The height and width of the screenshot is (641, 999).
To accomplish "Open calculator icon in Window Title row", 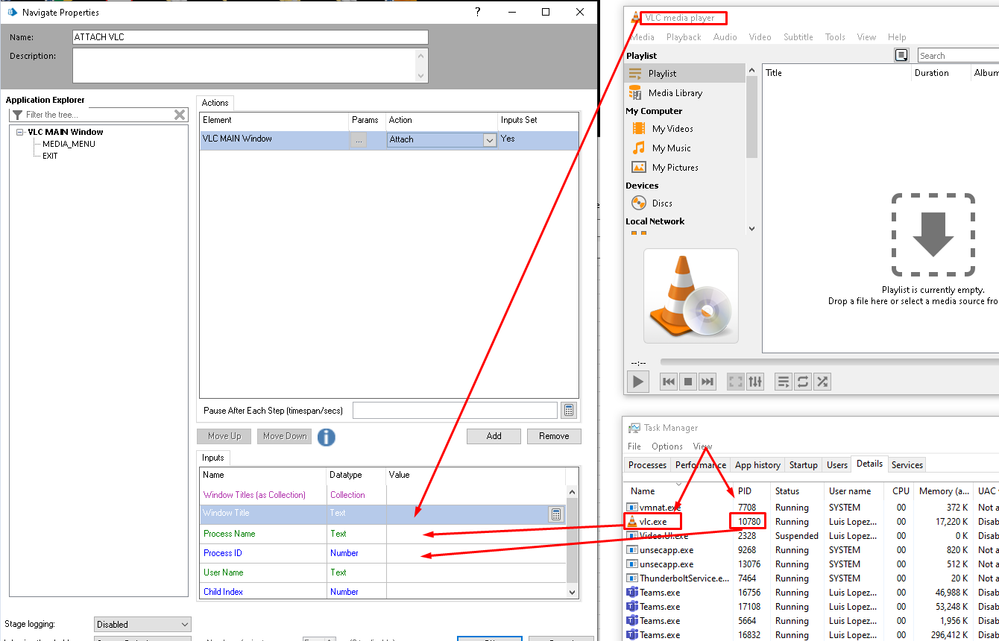I will click(x=556, y=514).
